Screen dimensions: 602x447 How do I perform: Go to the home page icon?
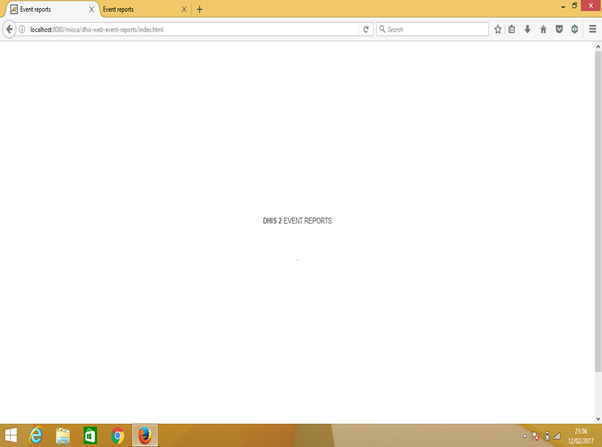[543, 29]
